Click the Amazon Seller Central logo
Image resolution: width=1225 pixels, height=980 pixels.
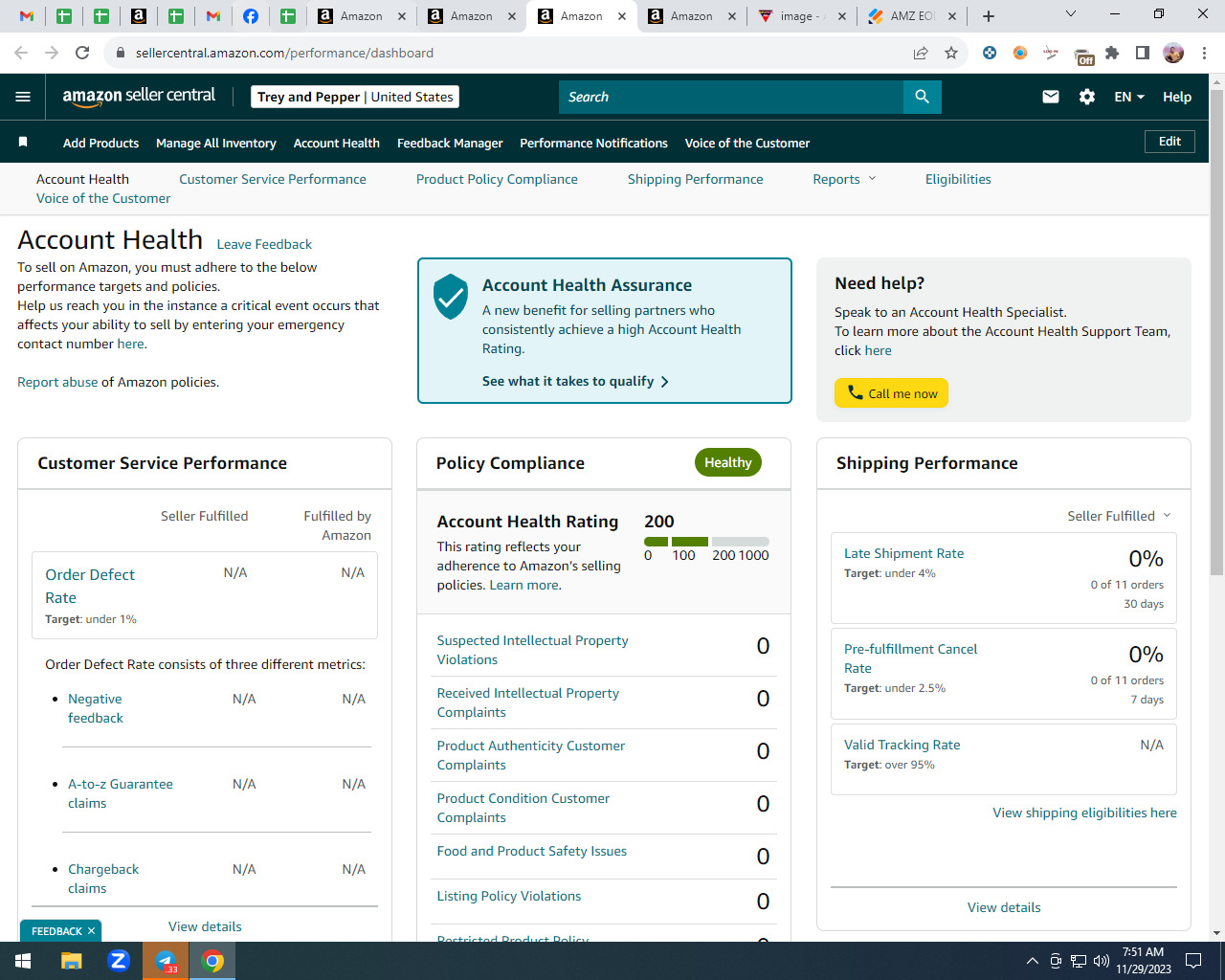(139, 96)
